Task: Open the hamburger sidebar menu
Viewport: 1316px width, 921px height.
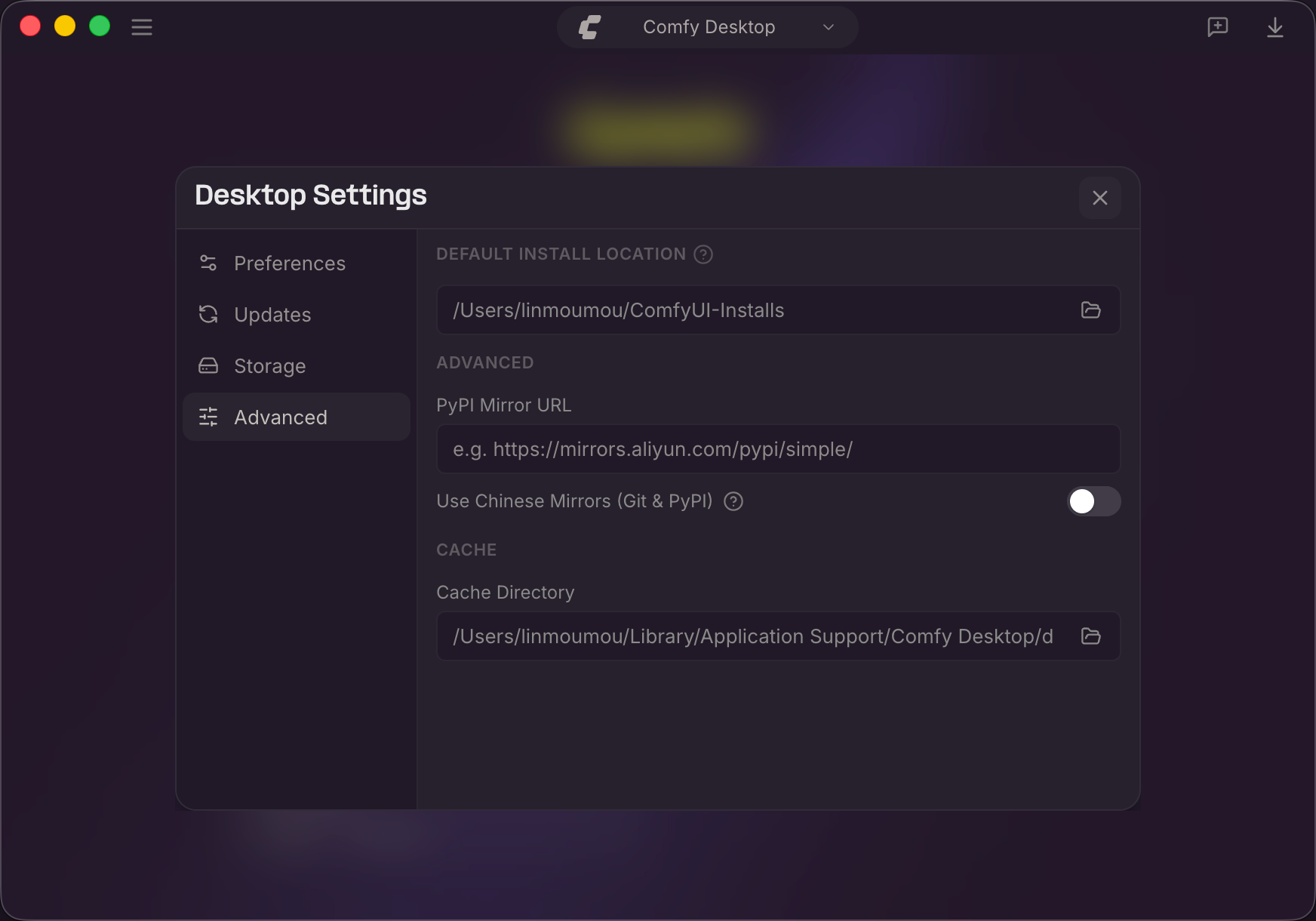Action: (x=142, y=27)
